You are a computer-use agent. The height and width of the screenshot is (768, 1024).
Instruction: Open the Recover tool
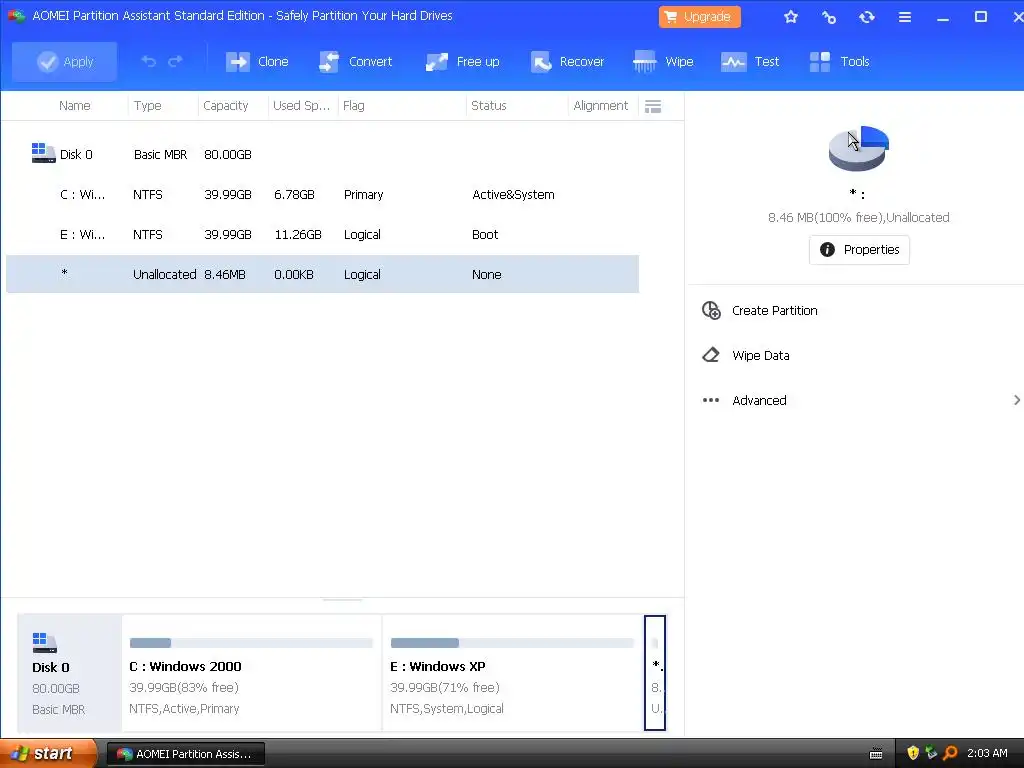568,61
